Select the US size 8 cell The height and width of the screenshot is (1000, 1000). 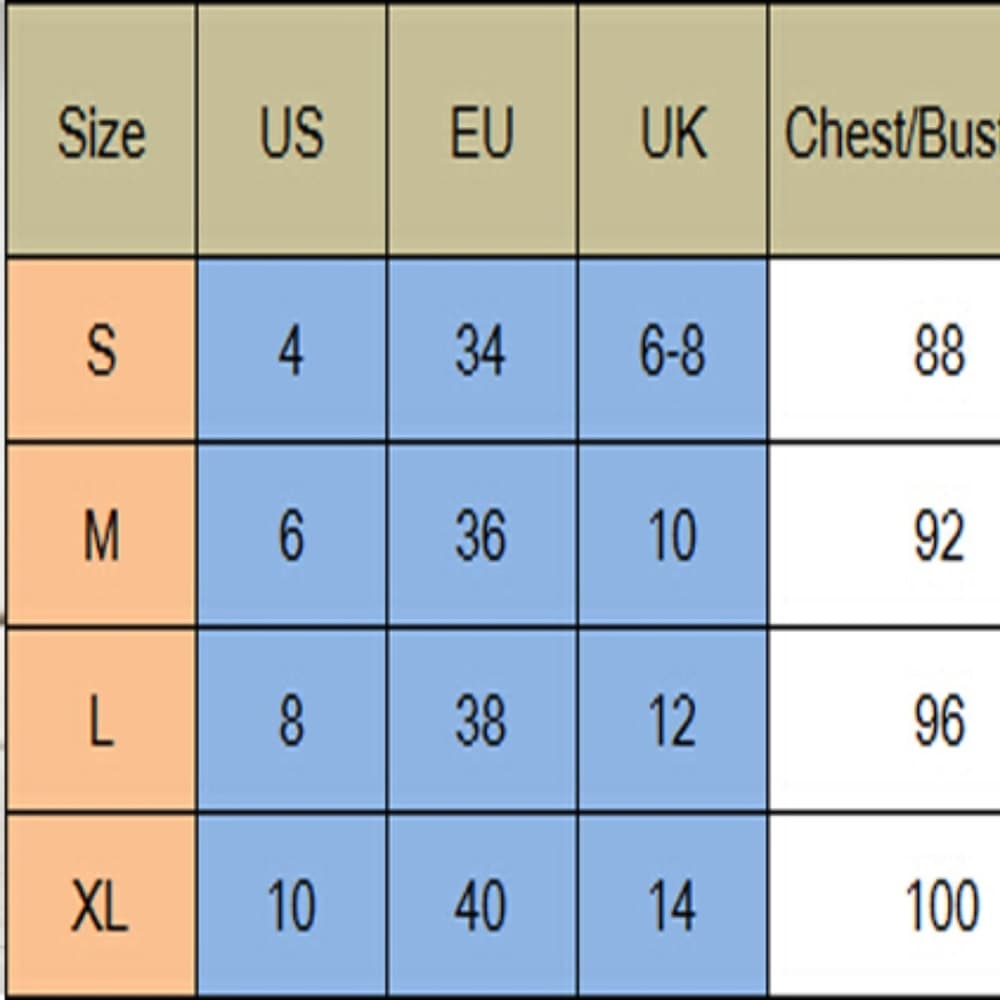tap(291, 721)
